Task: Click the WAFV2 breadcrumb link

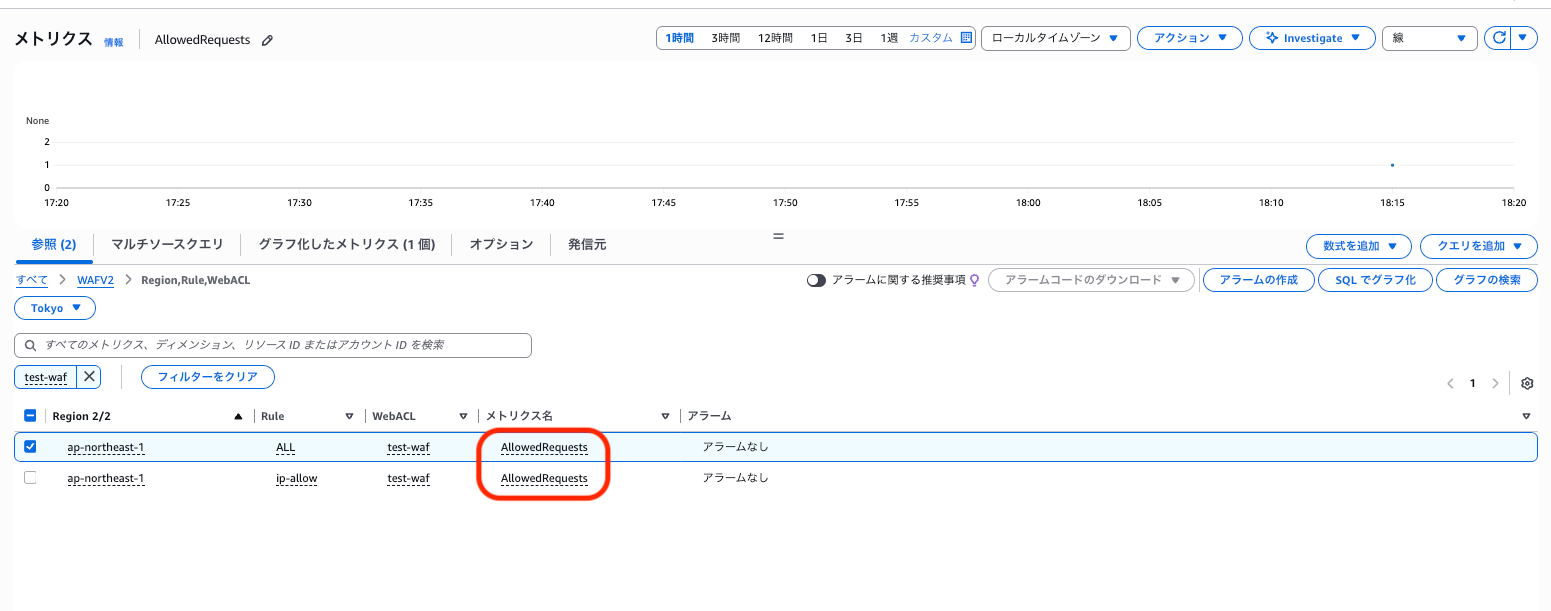Action: [x=96, y=280]
